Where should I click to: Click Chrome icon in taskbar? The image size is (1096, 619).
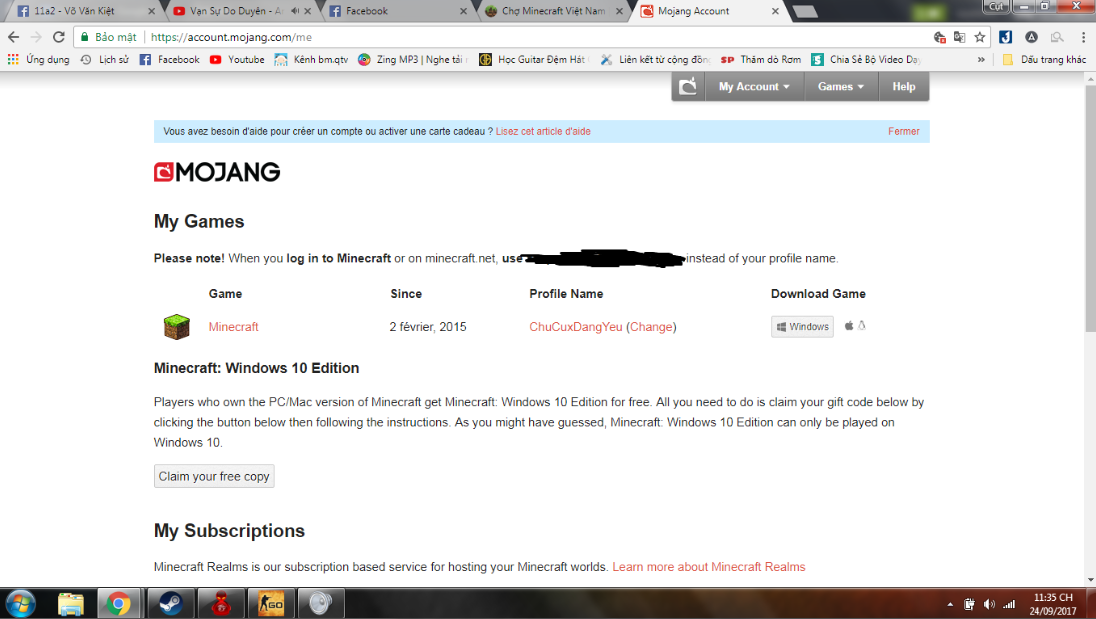click(119, 604)
